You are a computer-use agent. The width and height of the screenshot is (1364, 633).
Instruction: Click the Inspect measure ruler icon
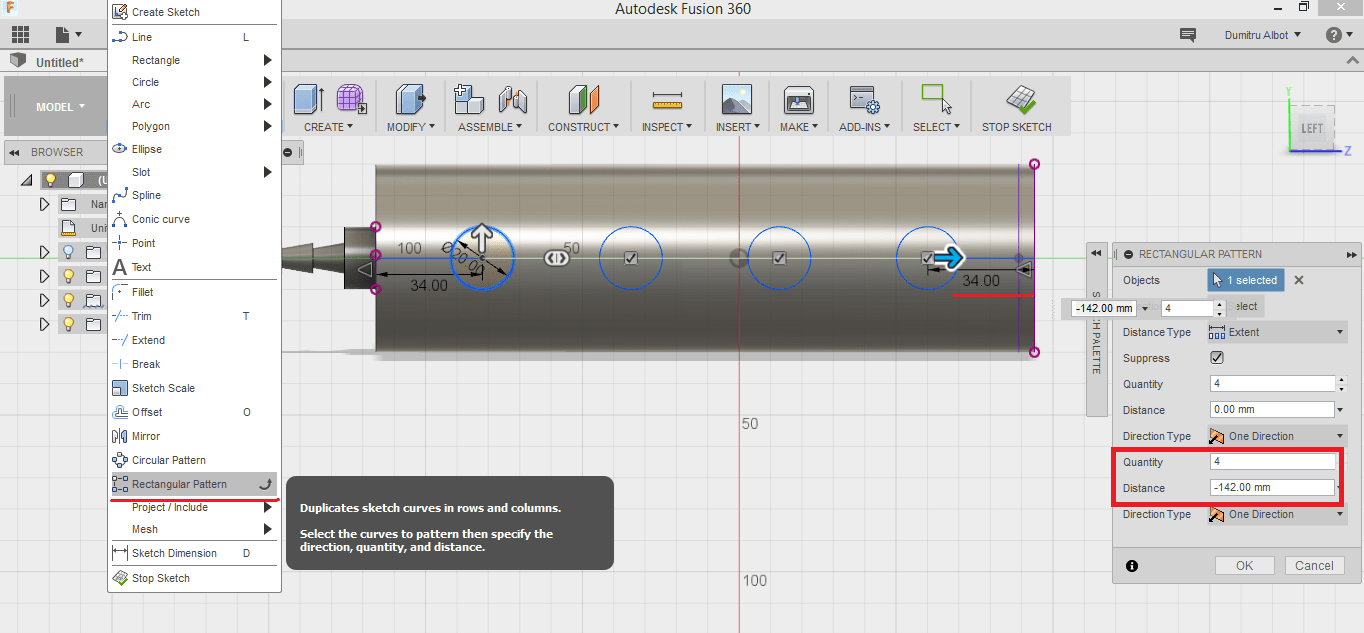[666, 100]
